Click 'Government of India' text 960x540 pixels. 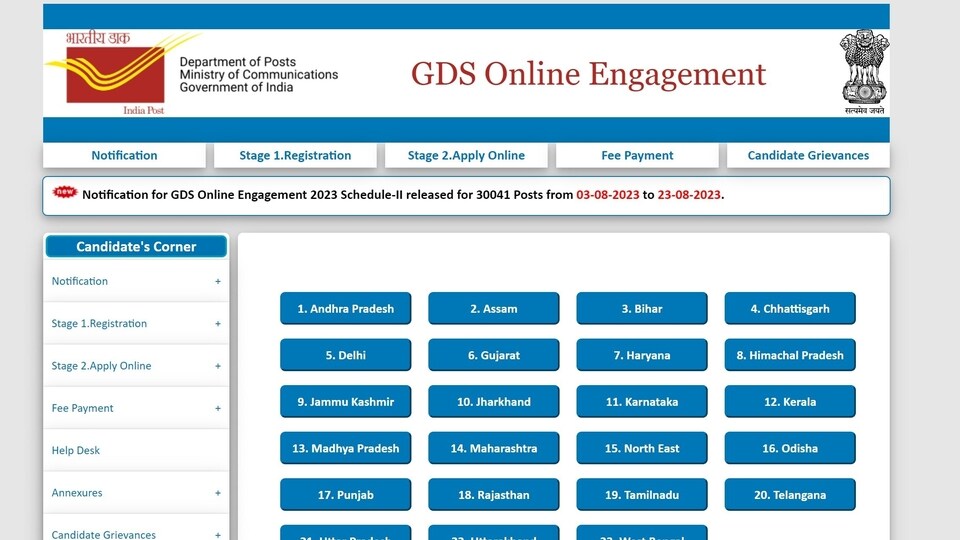click(x=236, y=87)
